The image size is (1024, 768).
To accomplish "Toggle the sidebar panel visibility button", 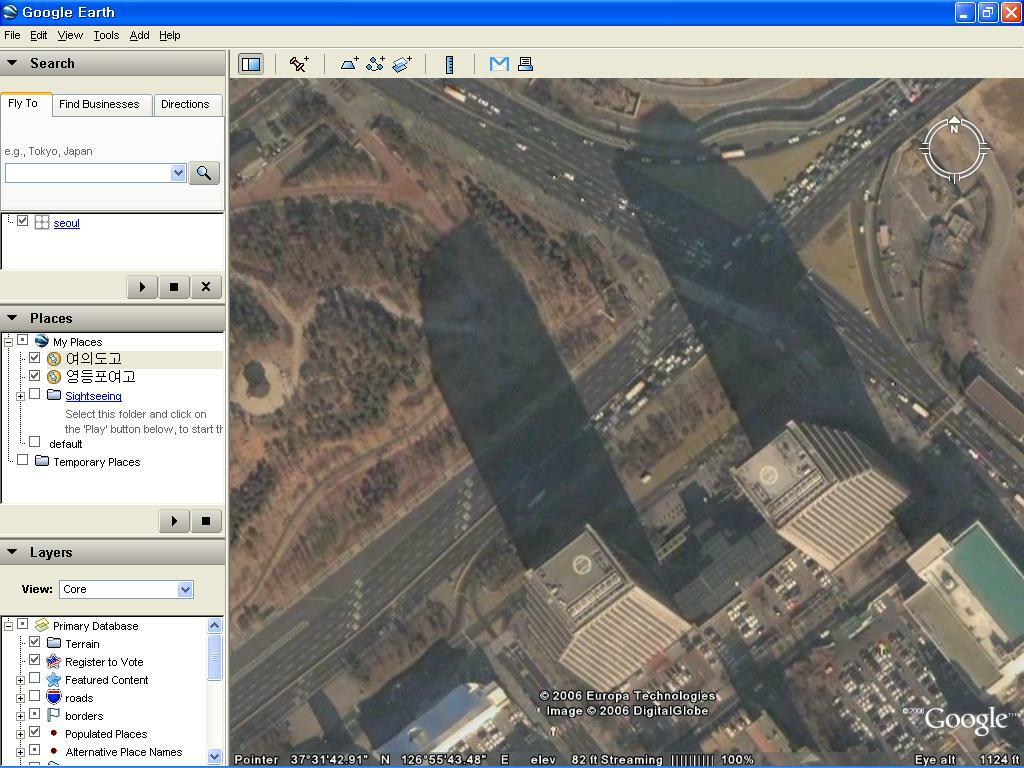I will 250,64.
